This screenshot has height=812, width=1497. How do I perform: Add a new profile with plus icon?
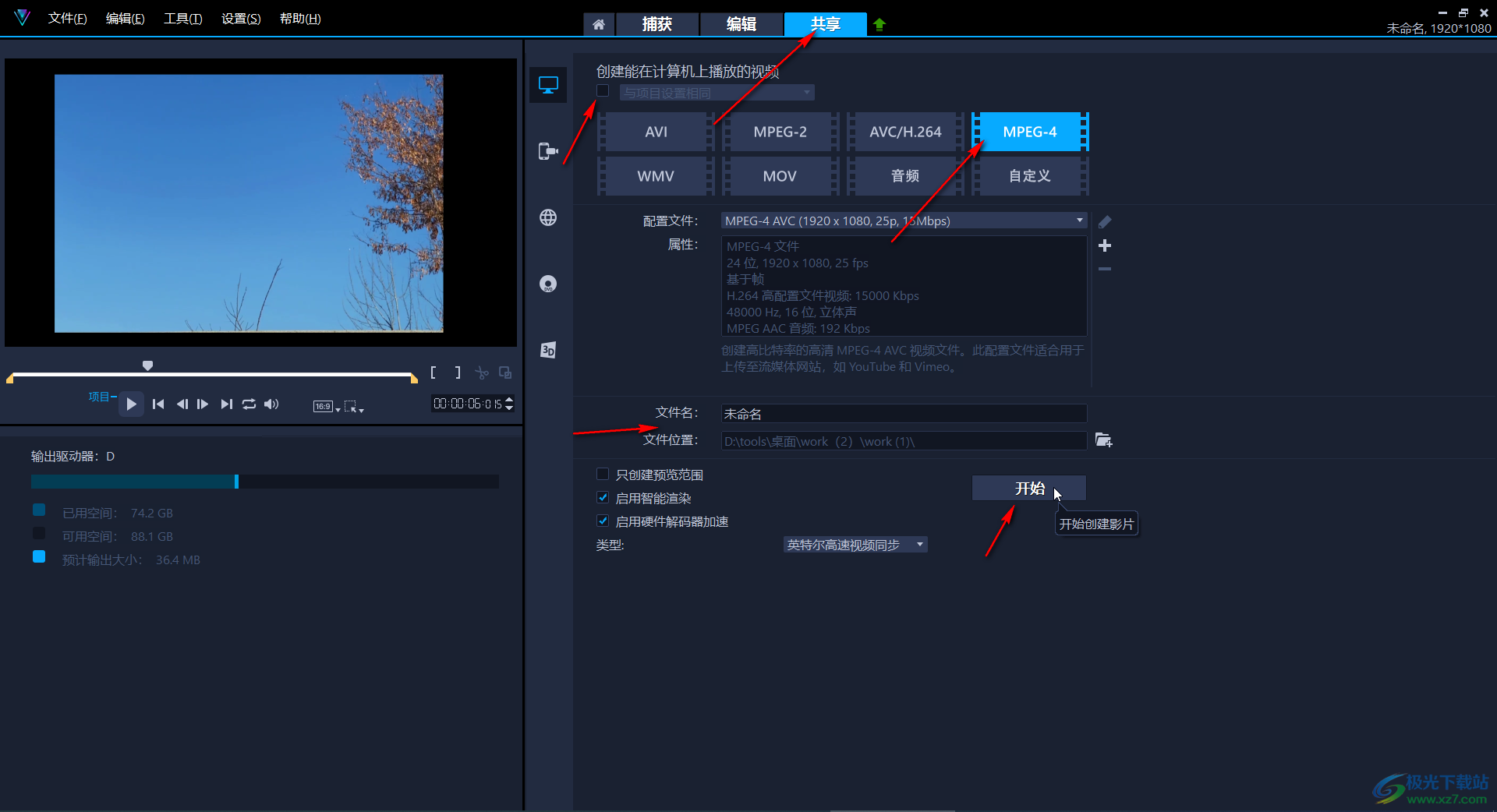coord(1105,245)
